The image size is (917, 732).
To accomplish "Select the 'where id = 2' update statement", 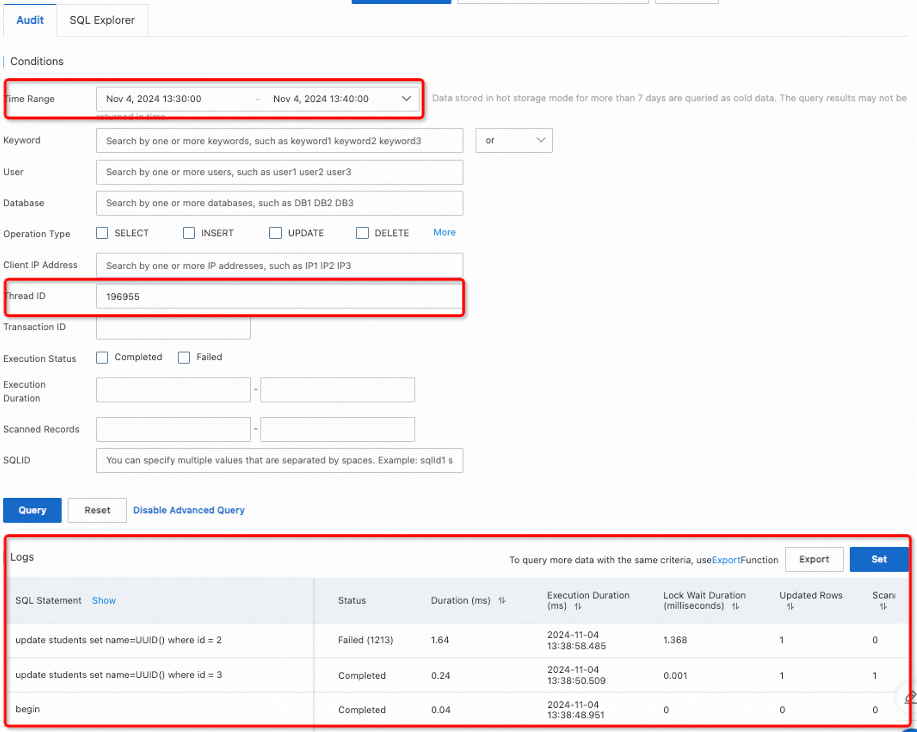I will [119, 640].
